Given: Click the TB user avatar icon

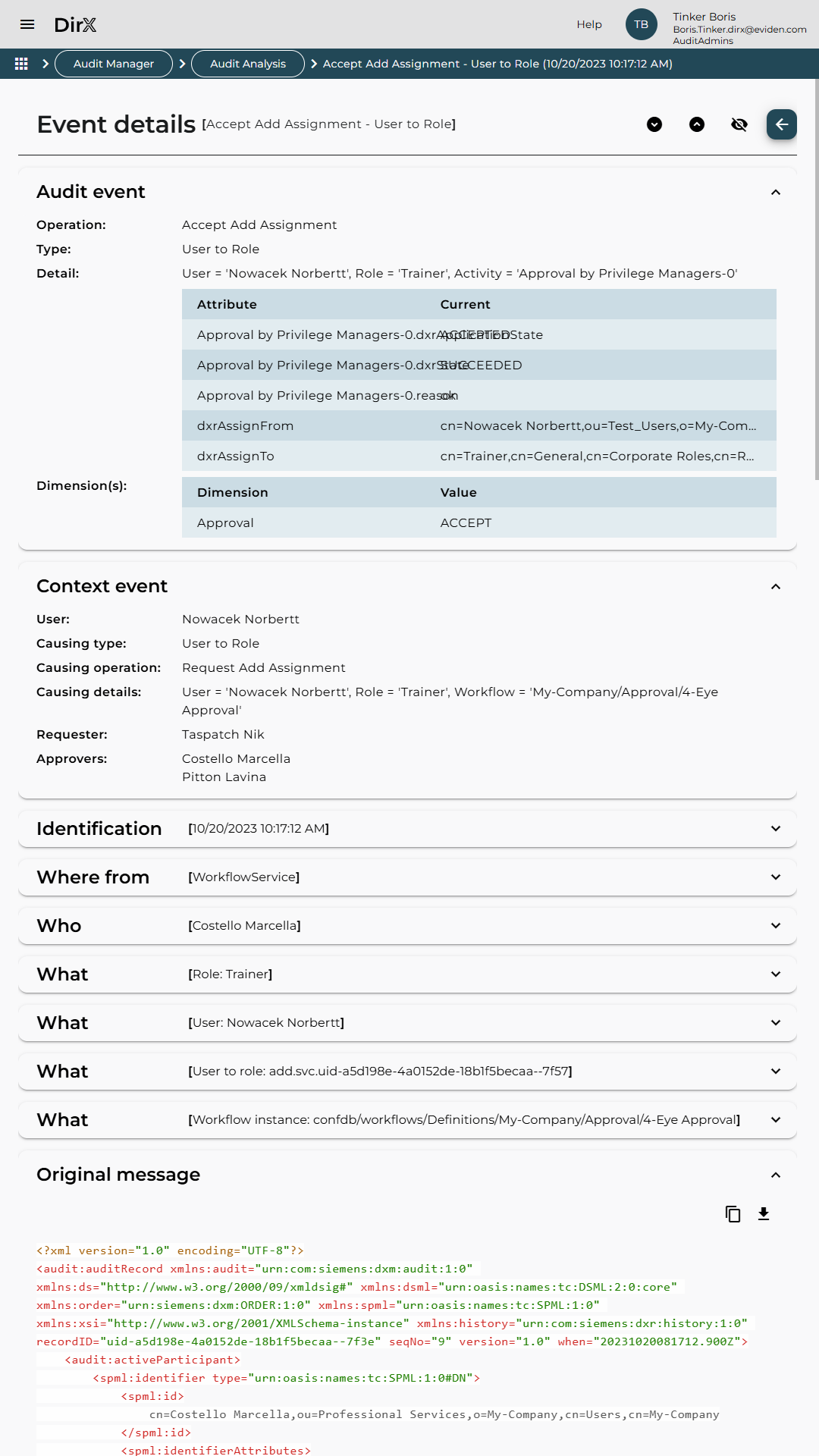Looking at the screenshot, I should (x=641, y=24).
